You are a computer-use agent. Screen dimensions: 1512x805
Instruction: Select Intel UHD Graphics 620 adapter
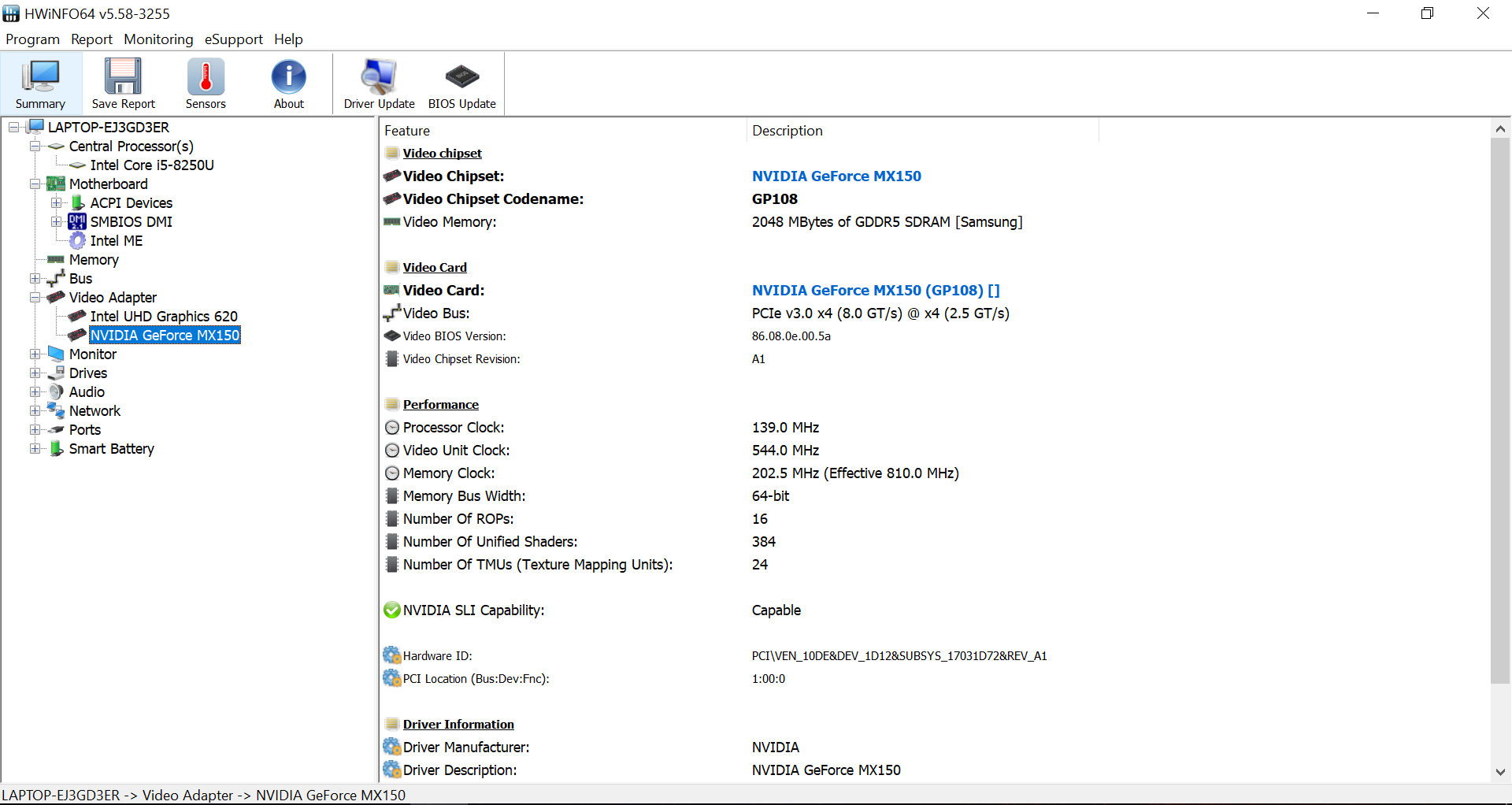pos(164,316)
